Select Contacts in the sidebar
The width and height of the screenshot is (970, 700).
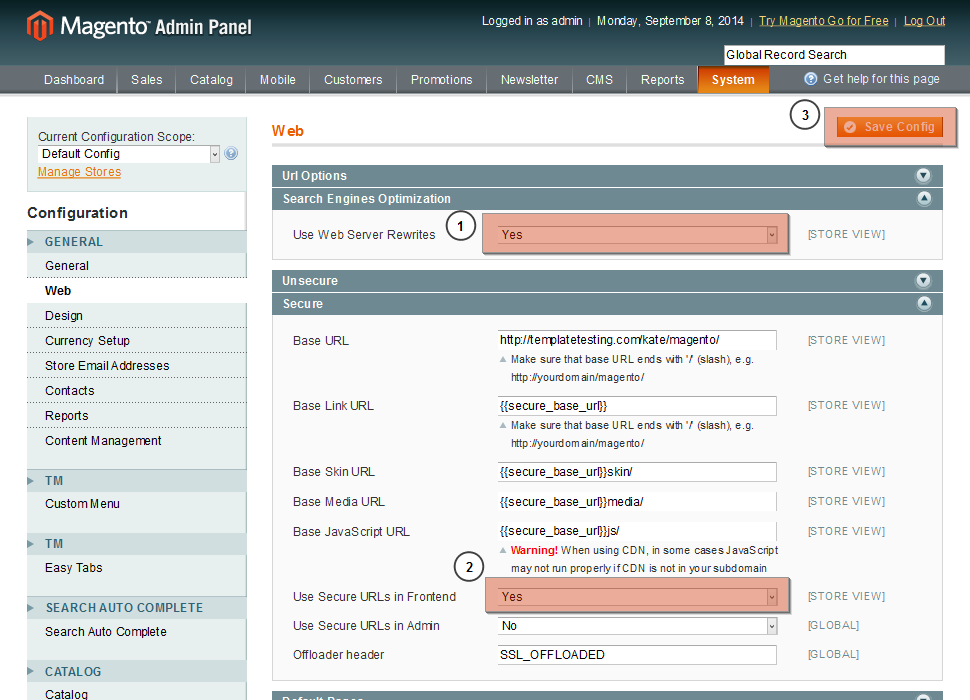pos(137,391)
